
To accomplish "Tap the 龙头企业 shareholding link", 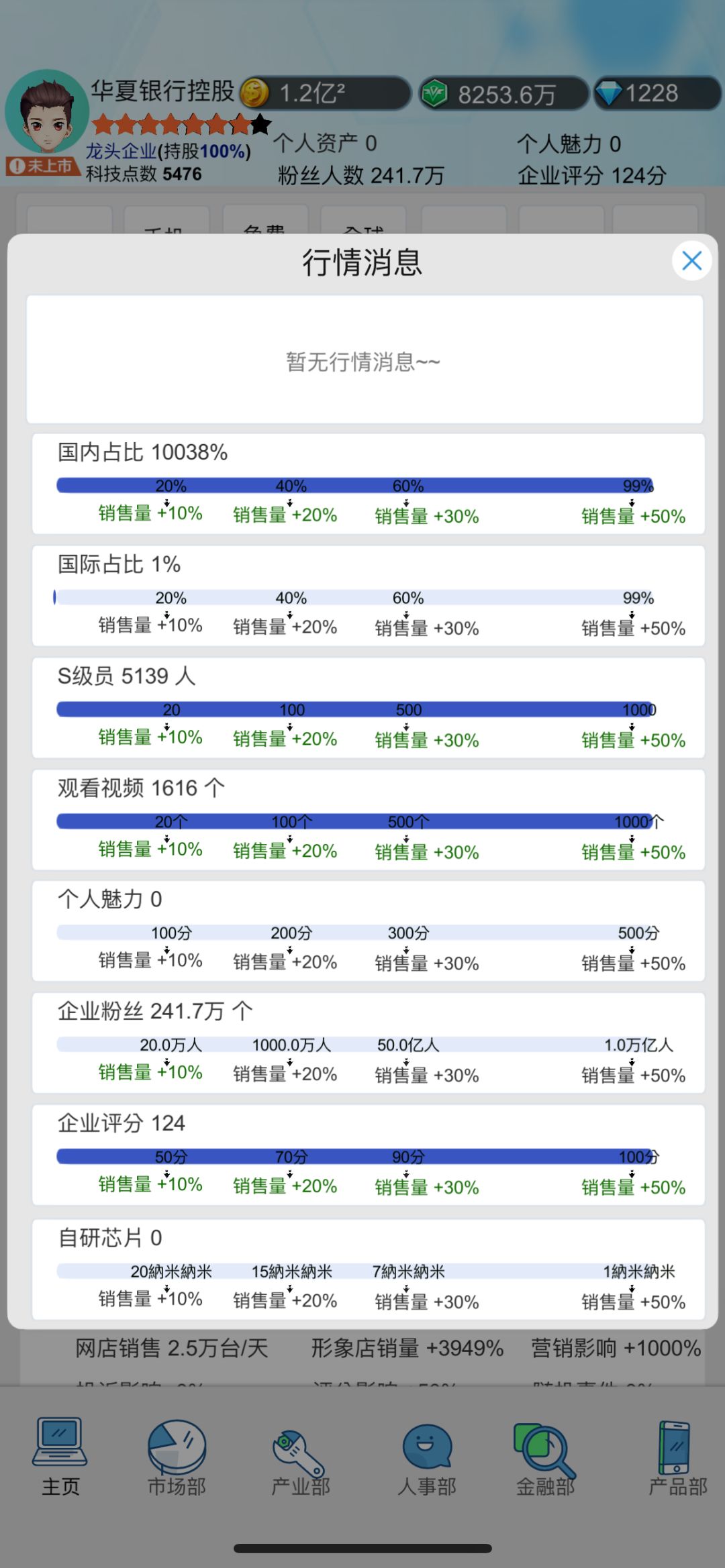I will 168,151.
